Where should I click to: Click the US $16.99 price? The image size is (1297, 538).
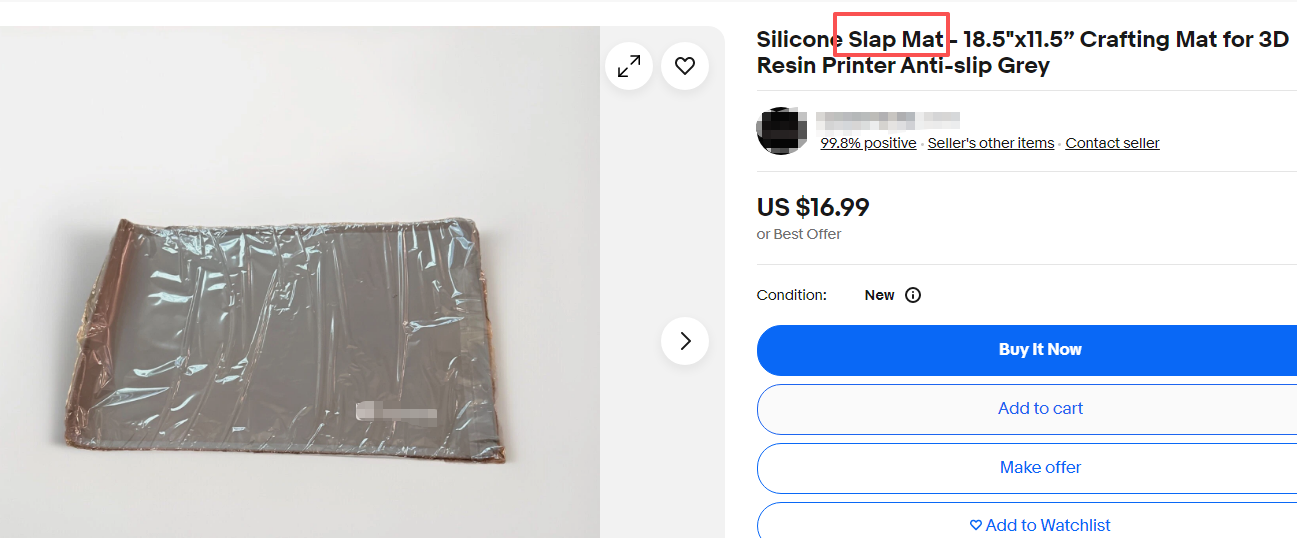coord(813,208)
